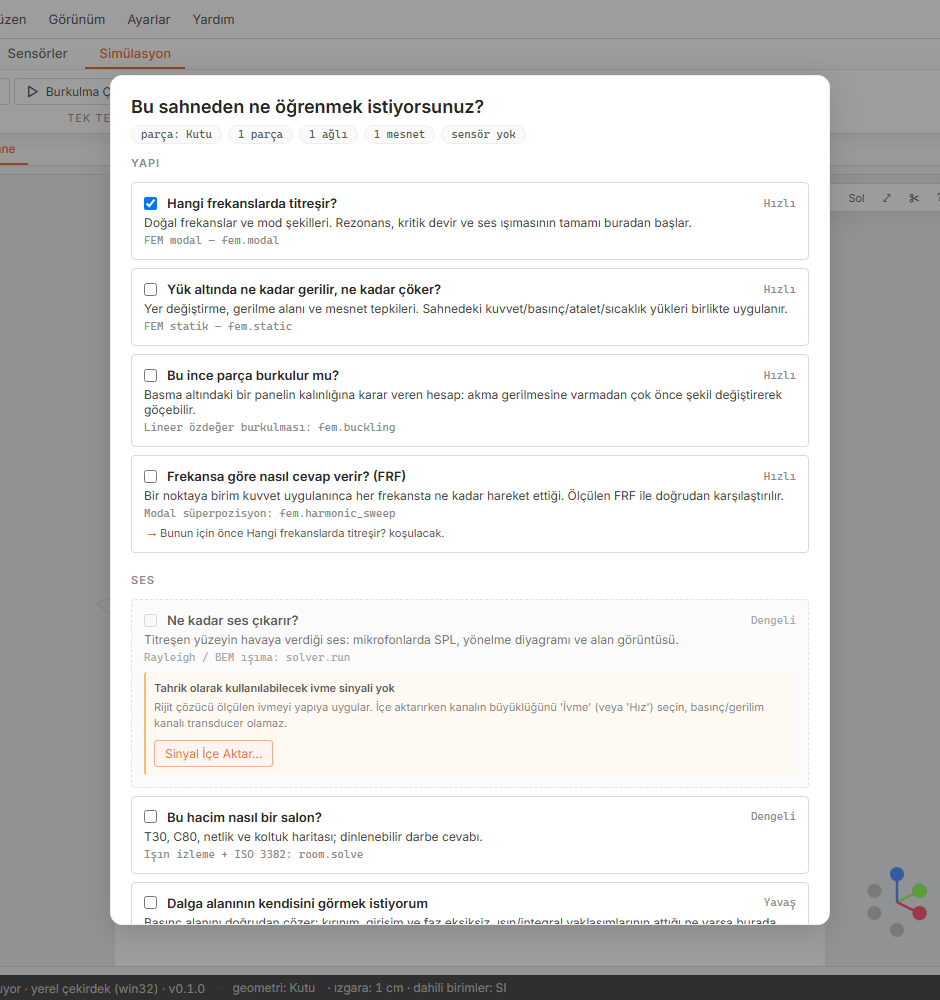The image size is (940, 1000).
Task: Click the blue axis handle of the orientation gizmo
Action: click(x=897, y=874)
